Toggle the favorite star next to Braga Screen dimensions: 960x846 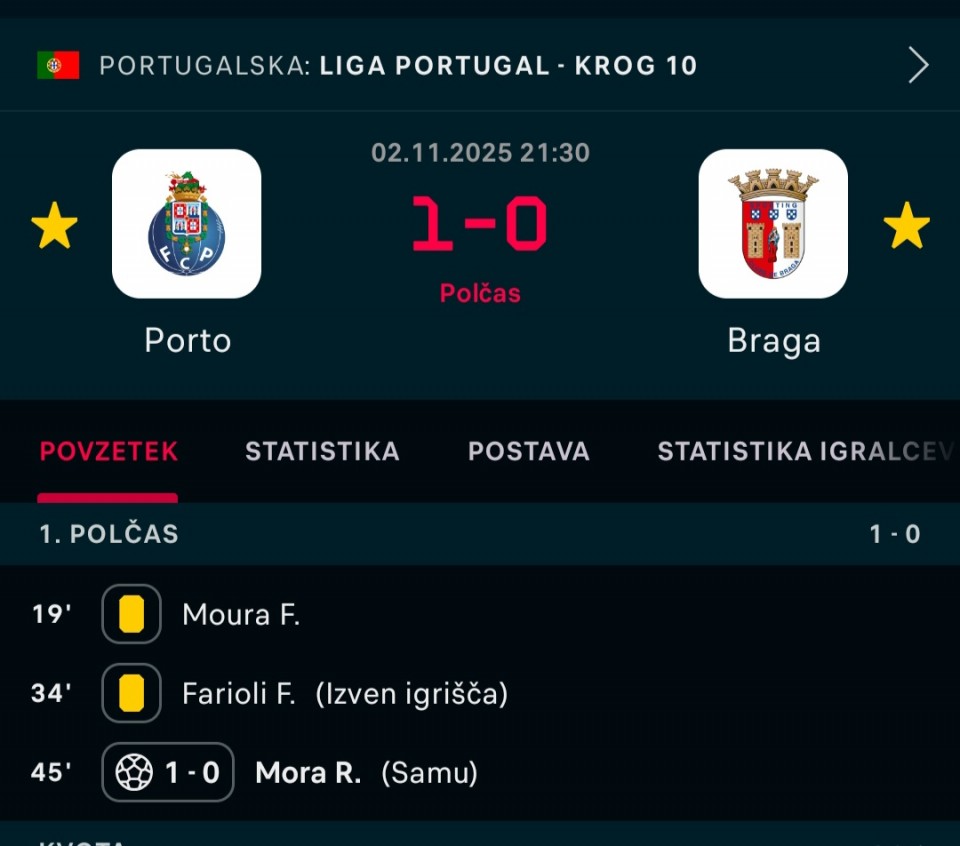tap(906, 225)
